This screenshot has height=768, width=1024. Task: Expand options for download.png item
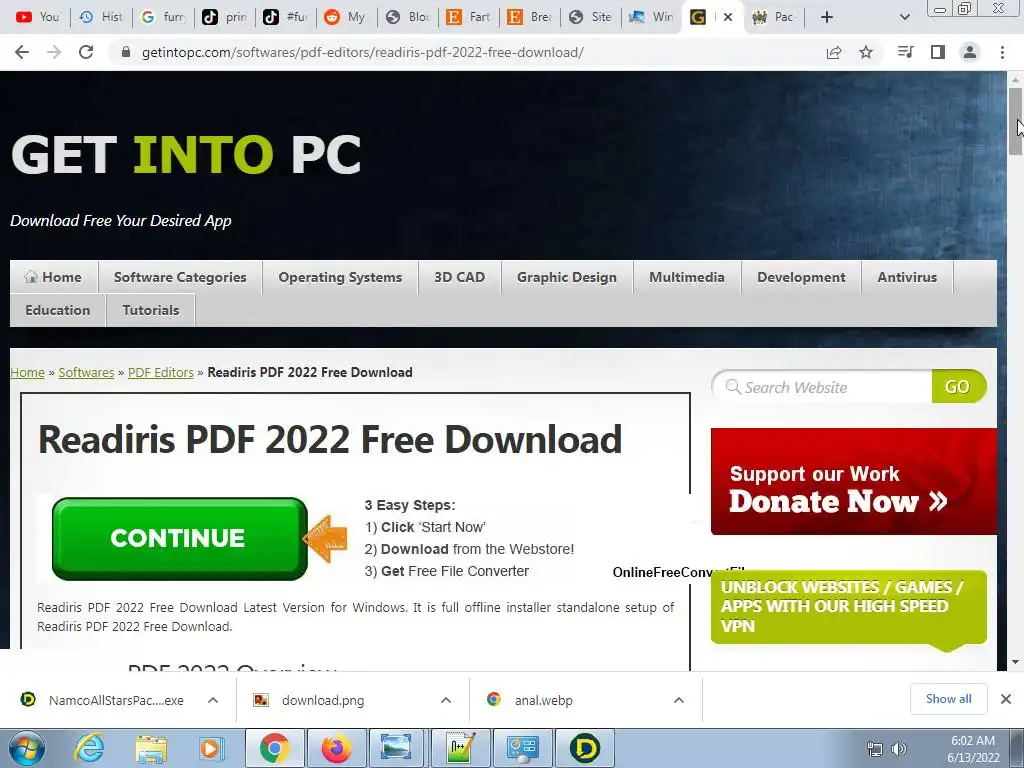click(x=446, y=700)
